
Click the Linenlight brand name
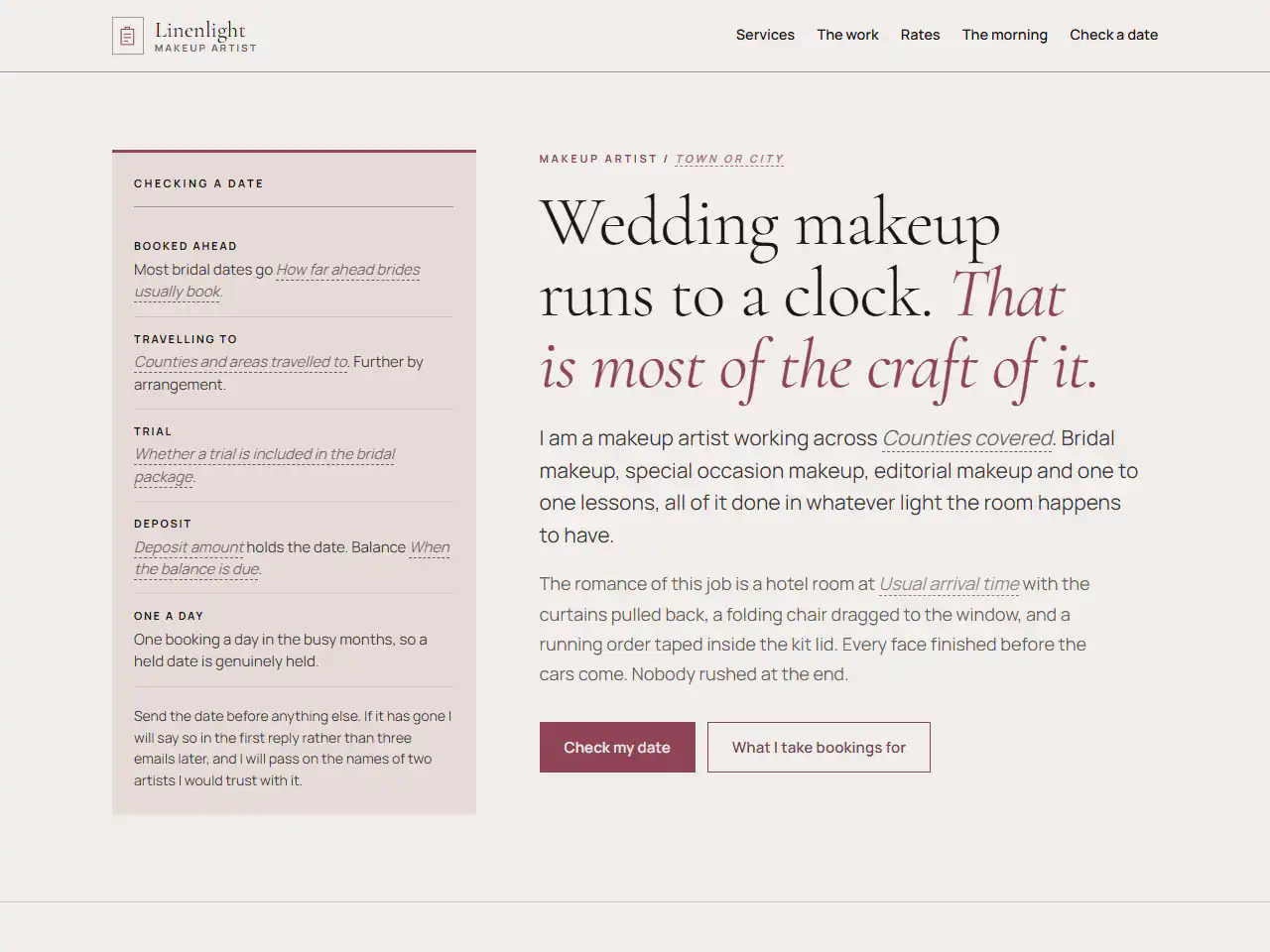(x=199, y=30)
